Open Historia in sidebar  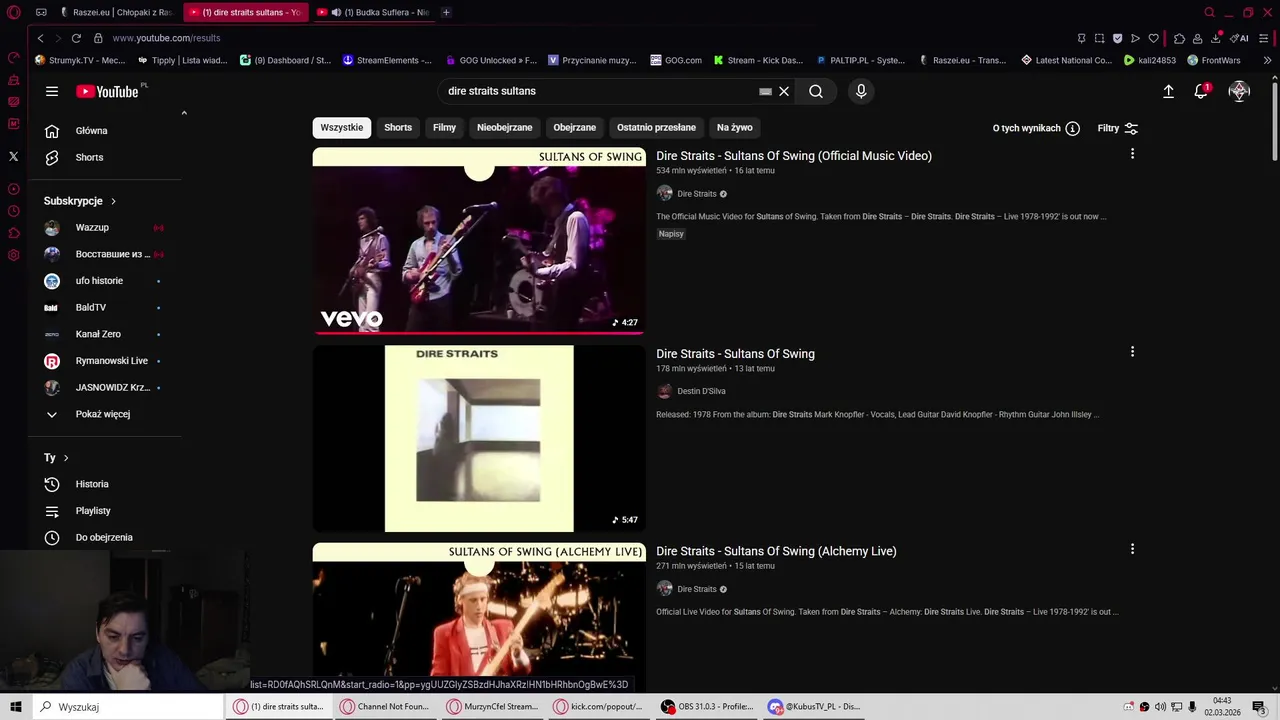click(x=106, y=484)
